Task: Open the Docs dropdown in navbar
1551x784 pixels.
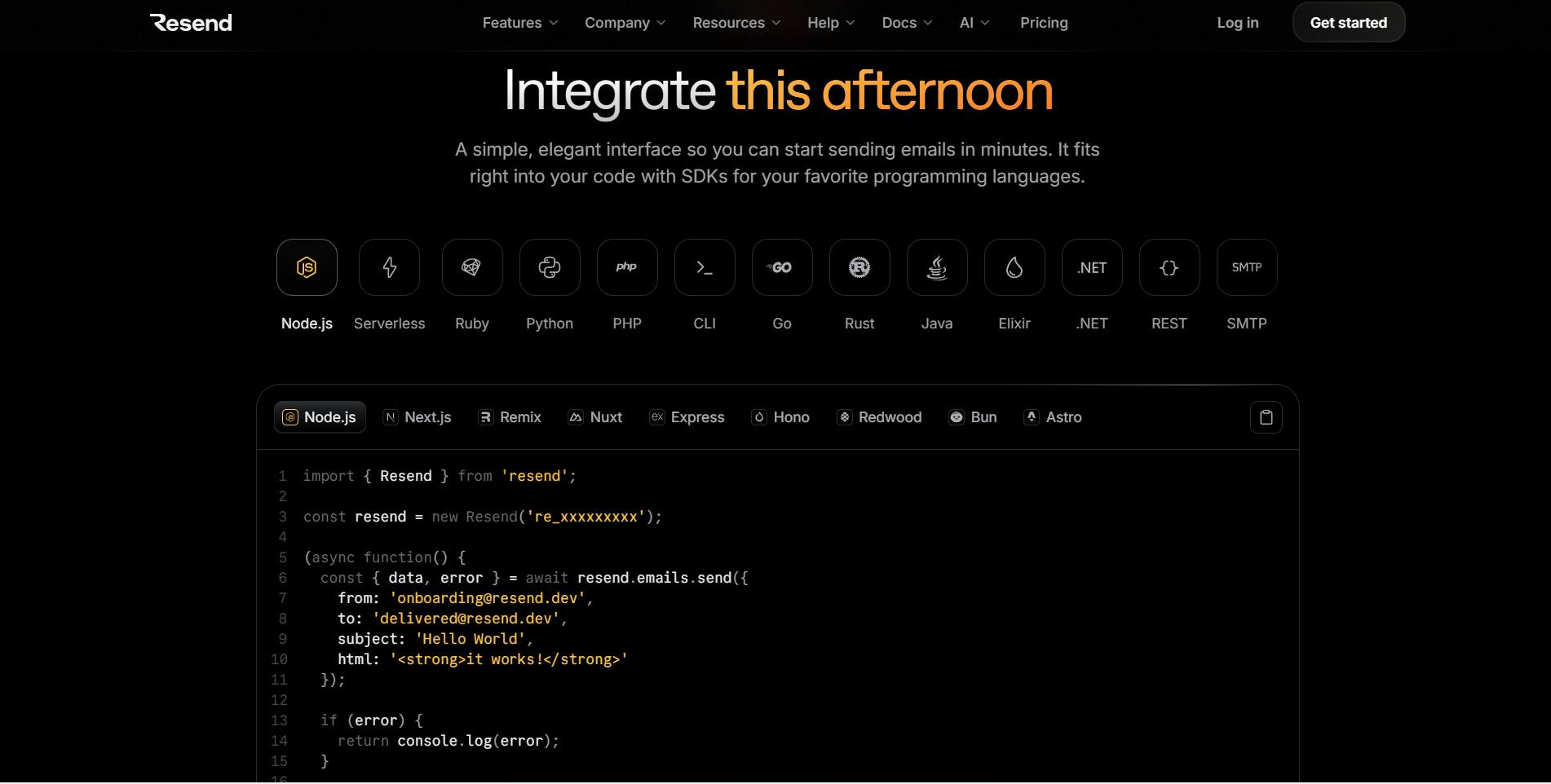Action: (907, 23)
